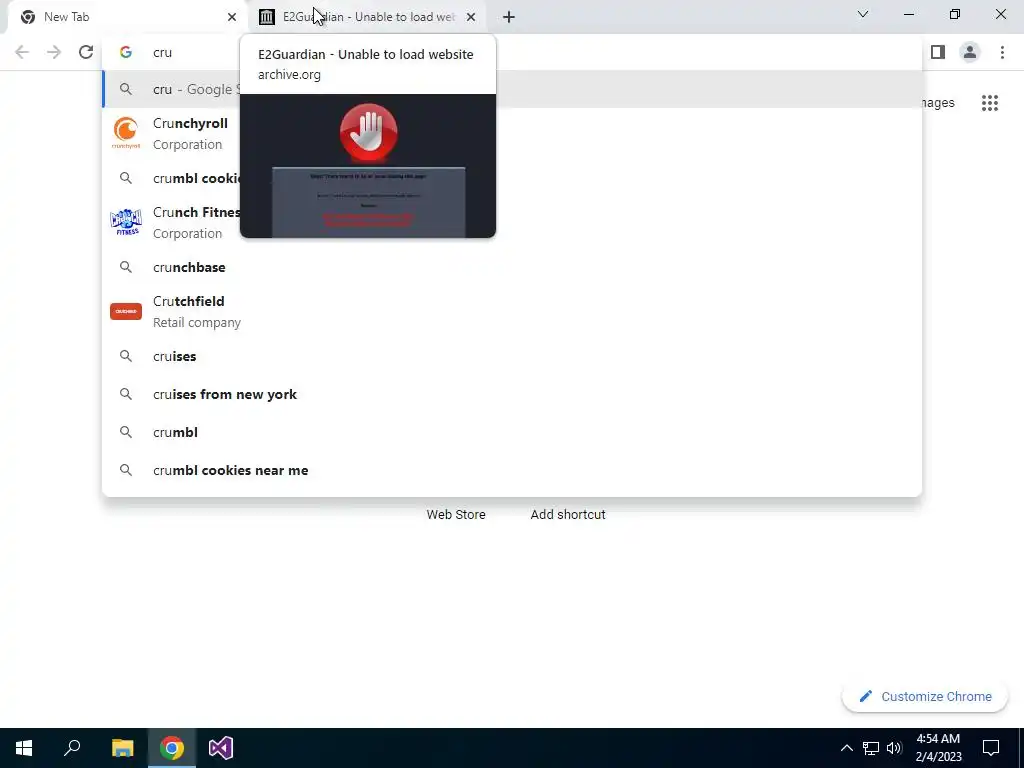1024x768 pixels.
Task: Select the Crunch Fitness suggestion
Action: (512, 223)
